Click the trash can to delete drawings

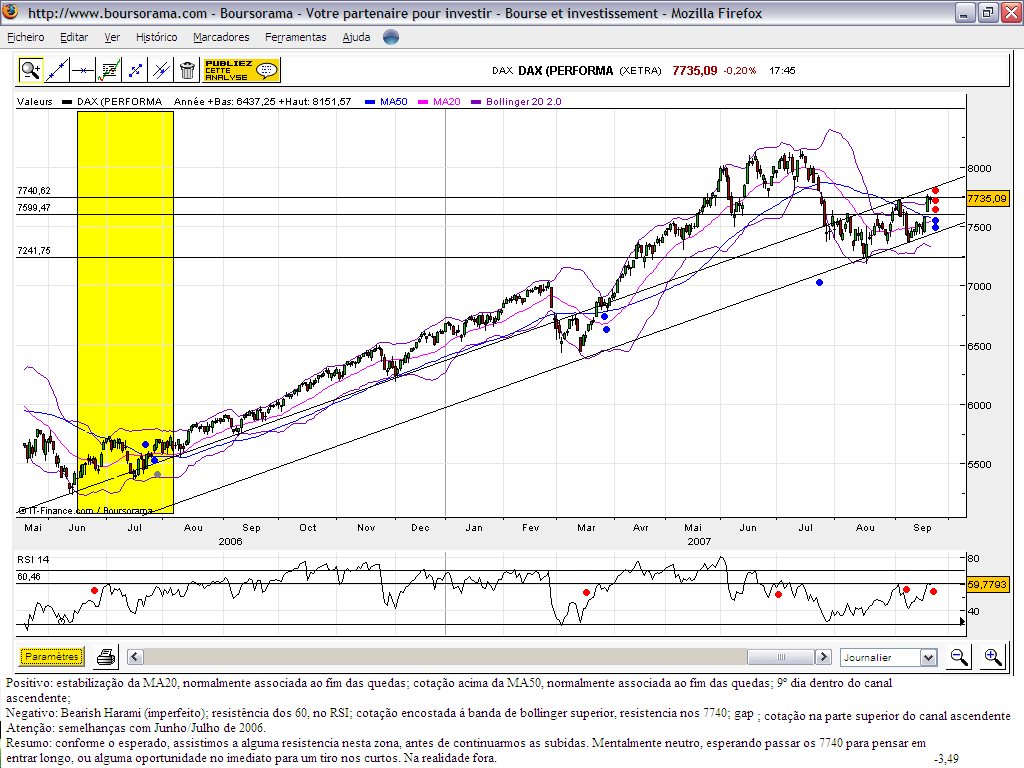click(187, 70)
